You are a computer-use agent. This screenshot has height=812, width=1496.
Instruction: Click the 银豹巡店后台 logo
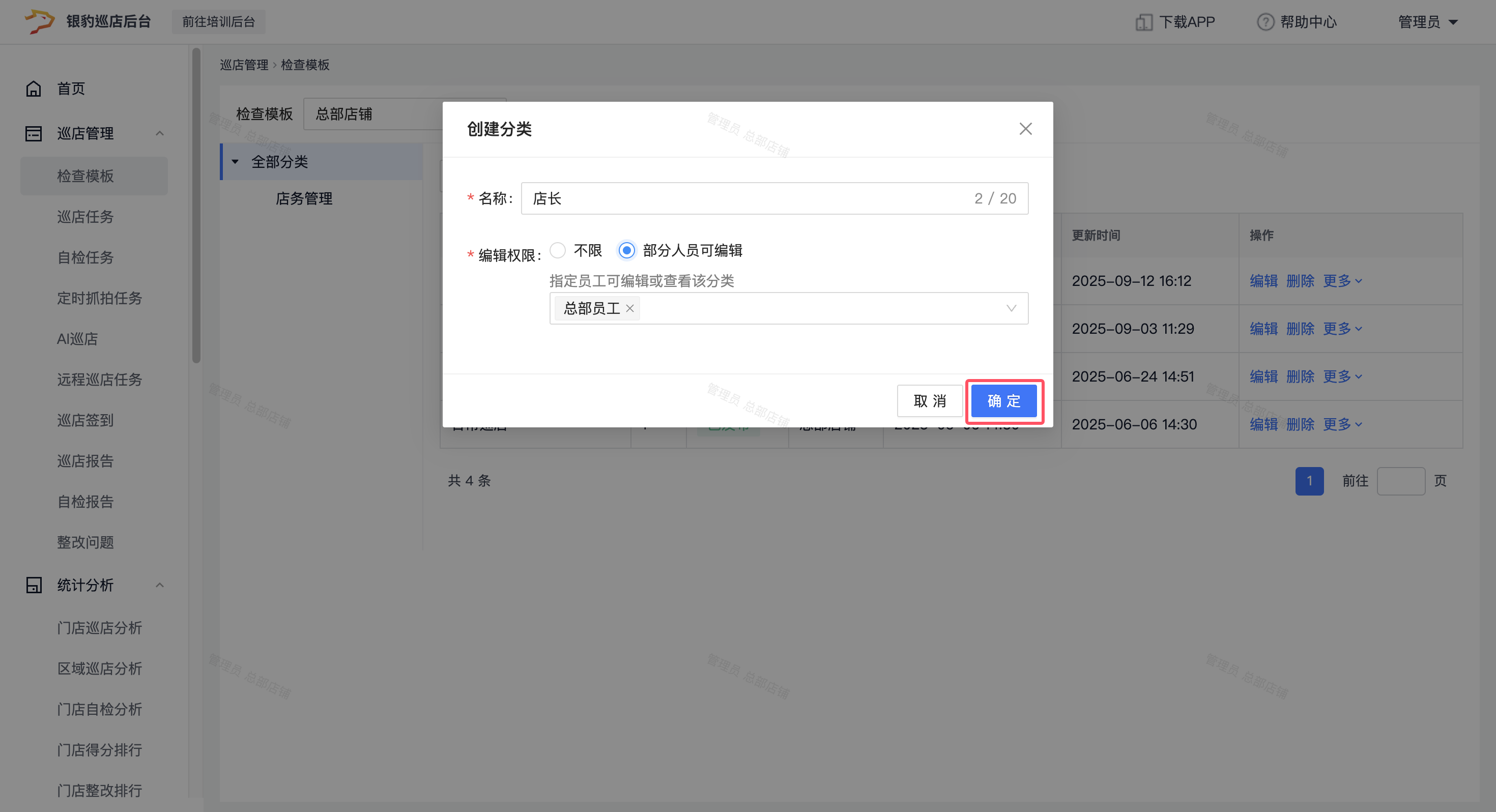(x=40, y=21)
